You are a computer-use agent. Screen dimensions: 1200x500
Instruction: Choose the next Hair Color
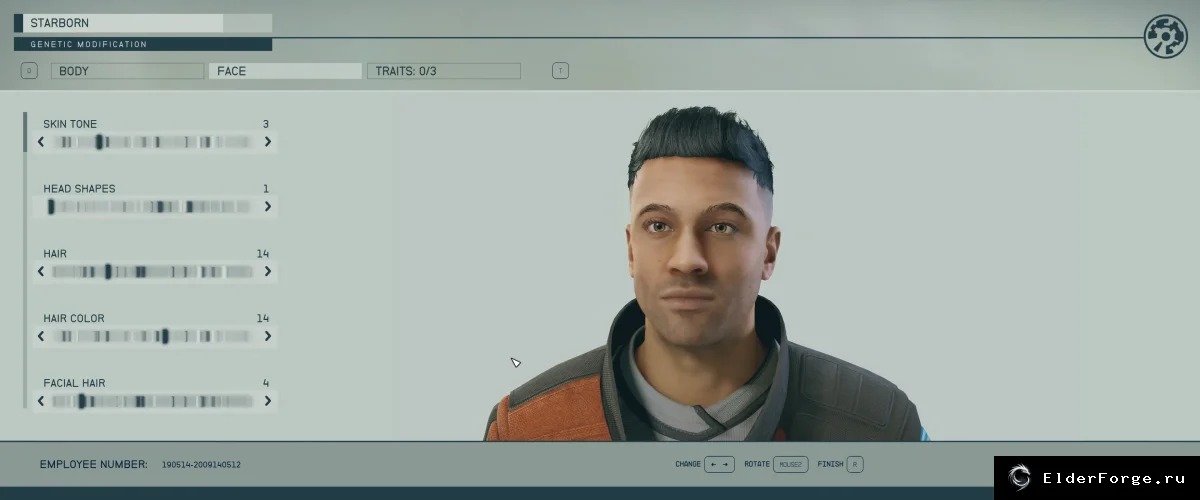(268, 336)
